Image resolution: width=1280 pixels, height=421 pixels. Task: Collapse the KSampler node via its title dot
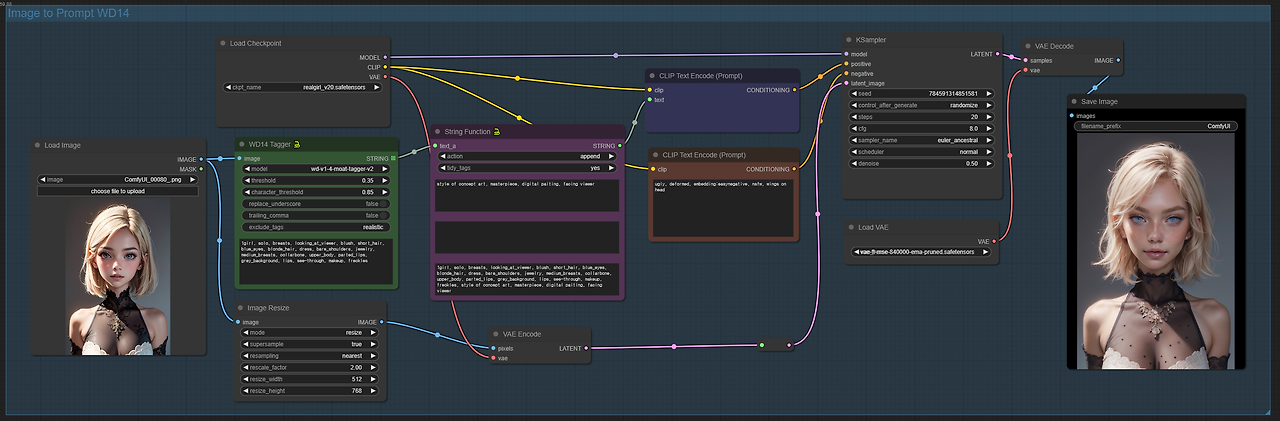(x=848, y=40)
